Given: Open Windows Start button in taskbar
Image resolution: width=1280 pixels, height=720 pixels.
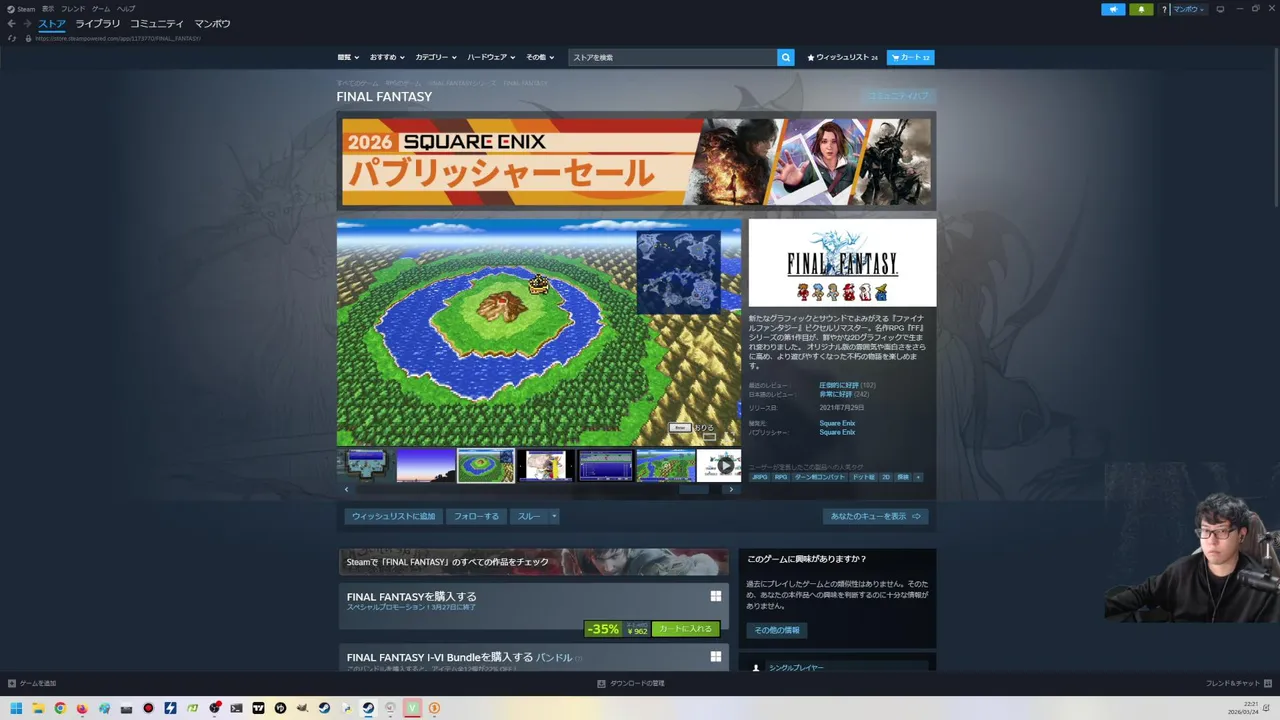Looking at the screenshot, I should point(16,708).
